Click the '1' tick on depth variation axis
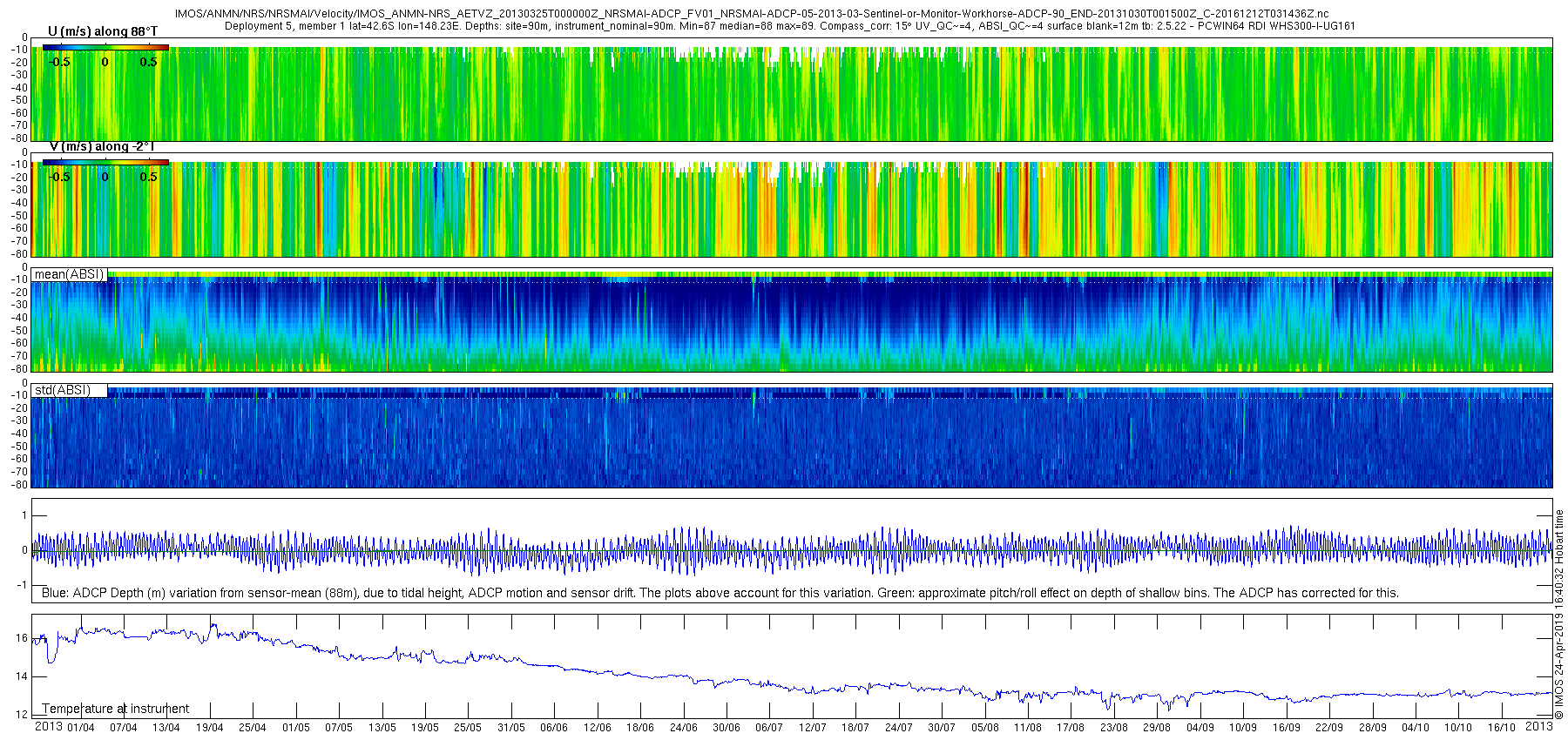Screen dimensions: 1568x740 click(x=24, y=515)
